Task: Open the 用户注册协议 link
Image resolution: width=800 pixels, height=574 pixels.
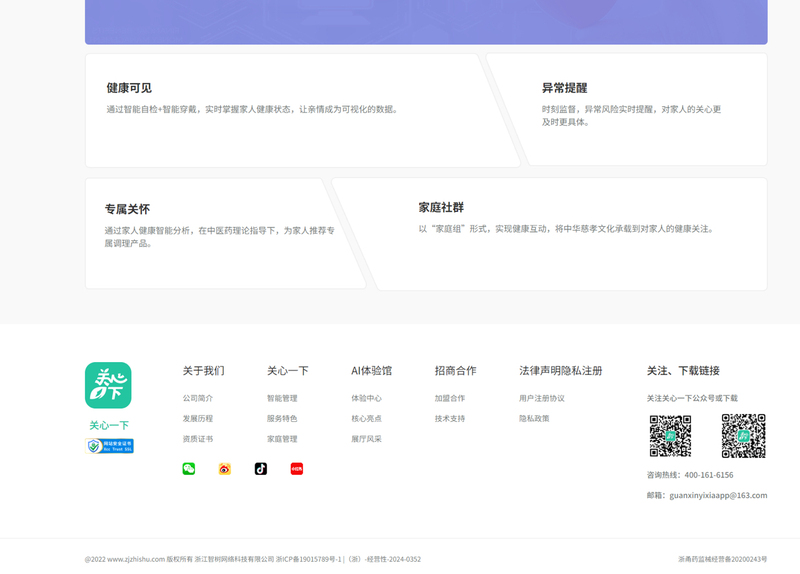Action: (x=541, y=398)
